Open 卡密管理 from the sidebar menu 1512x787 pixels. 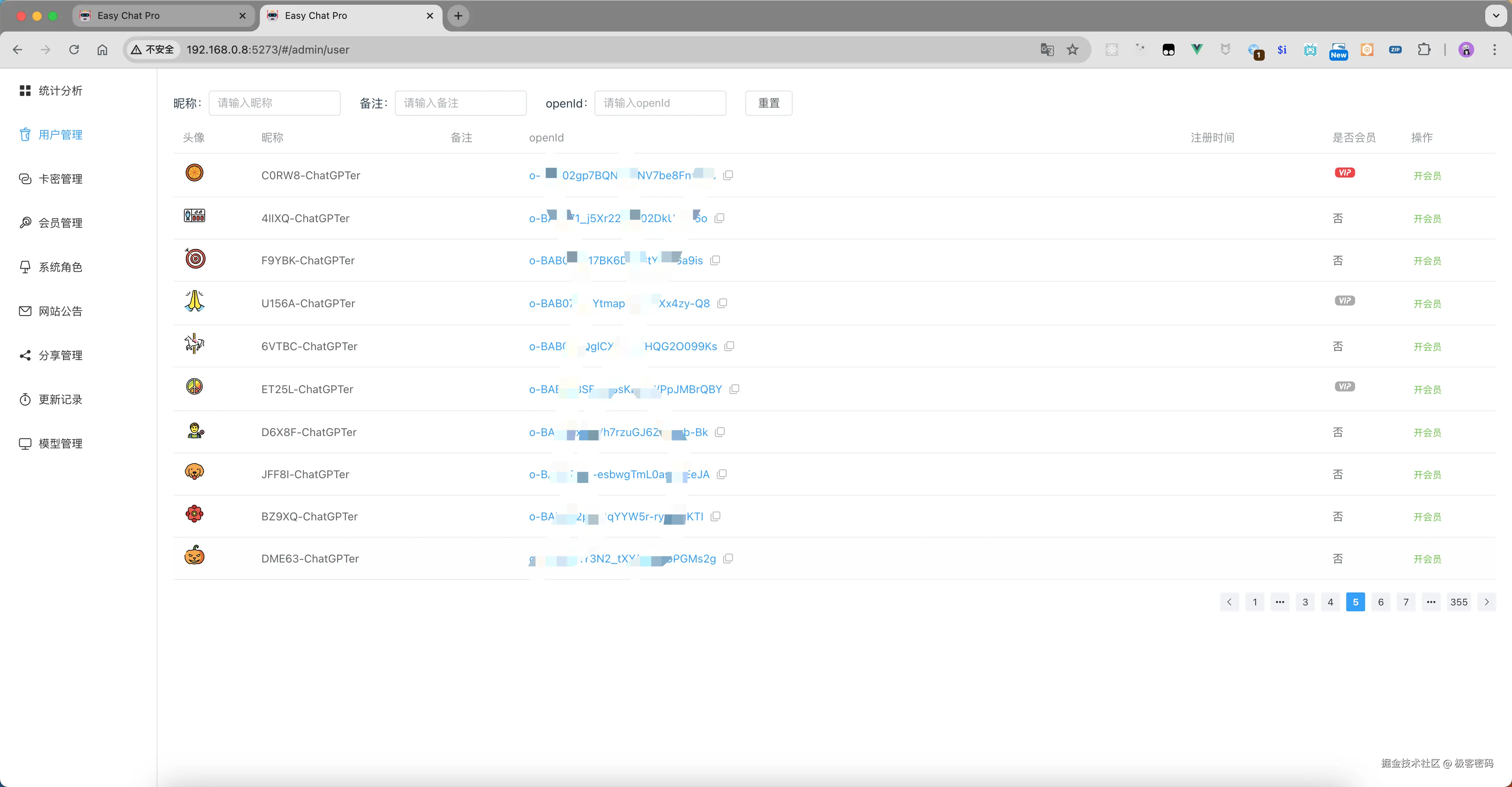click(x=60, y=178)
